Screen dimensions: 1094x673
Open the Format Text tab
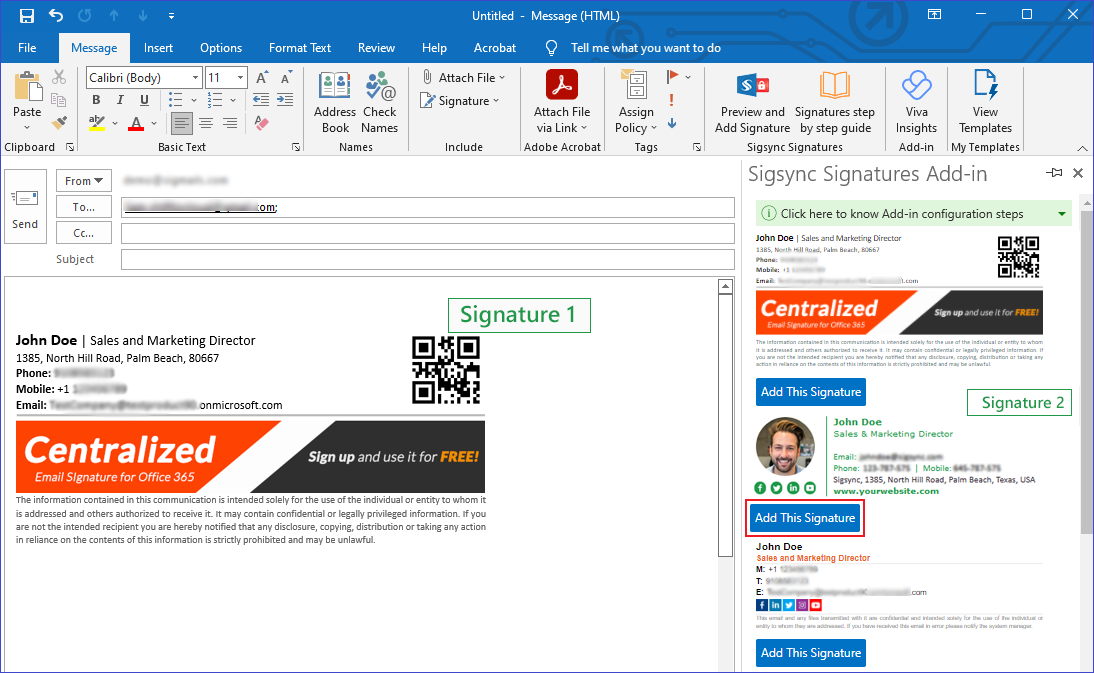pyautogui.click(x=300, y=48)
